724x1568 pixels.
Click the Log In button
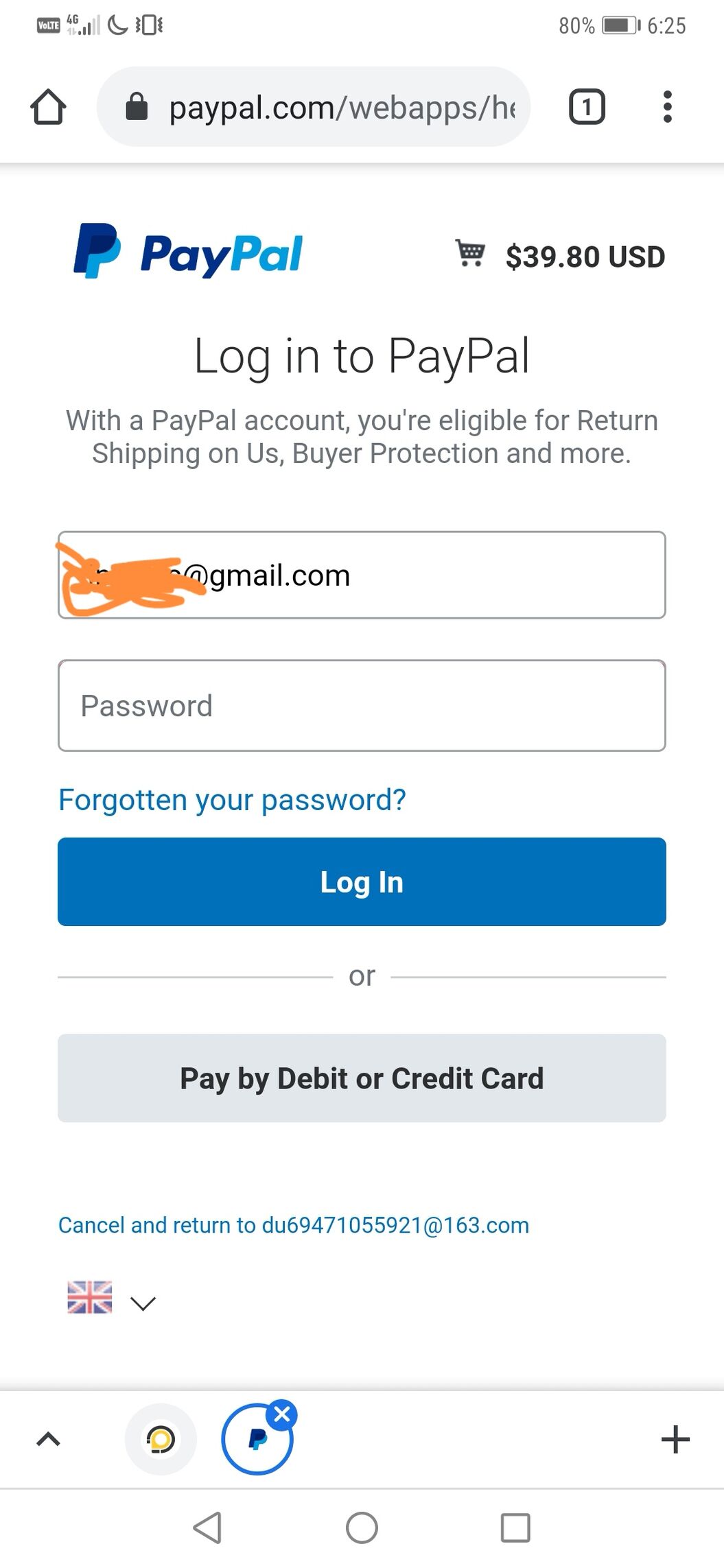click(x=362, y=881)
